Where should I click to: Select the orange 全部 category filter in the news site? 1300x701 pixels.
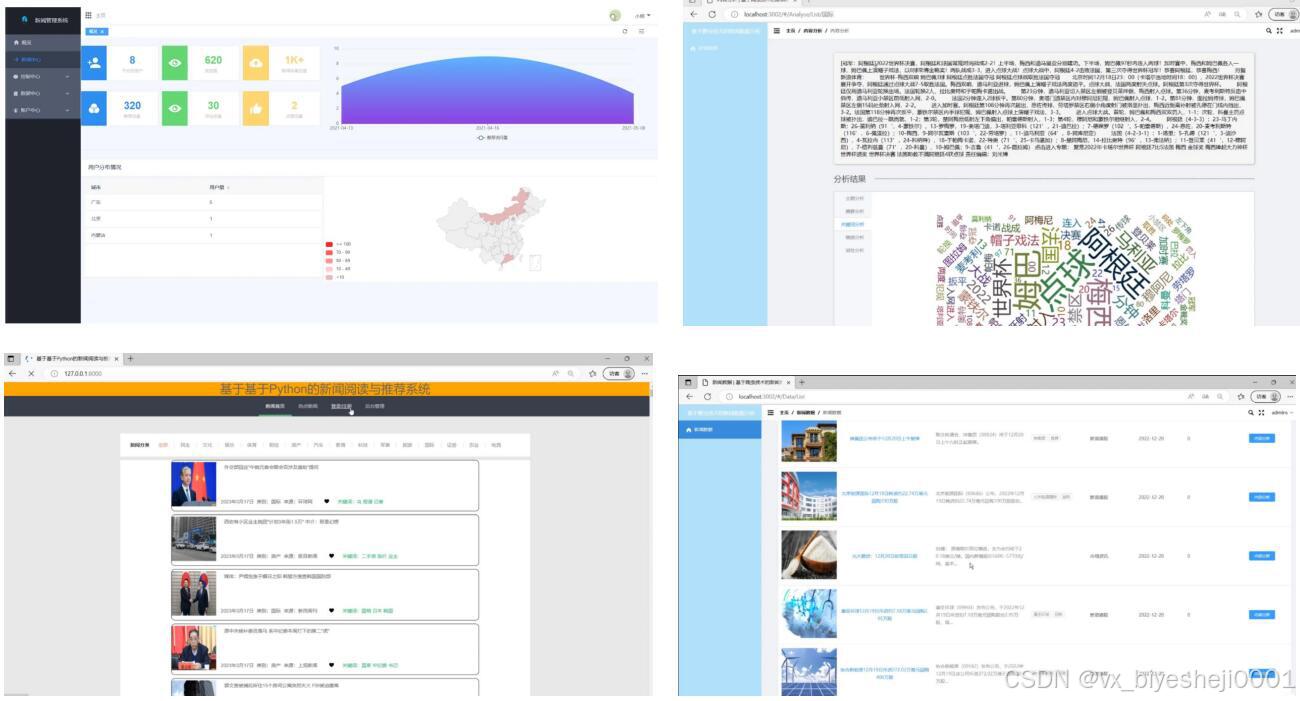tap(163, 443)
